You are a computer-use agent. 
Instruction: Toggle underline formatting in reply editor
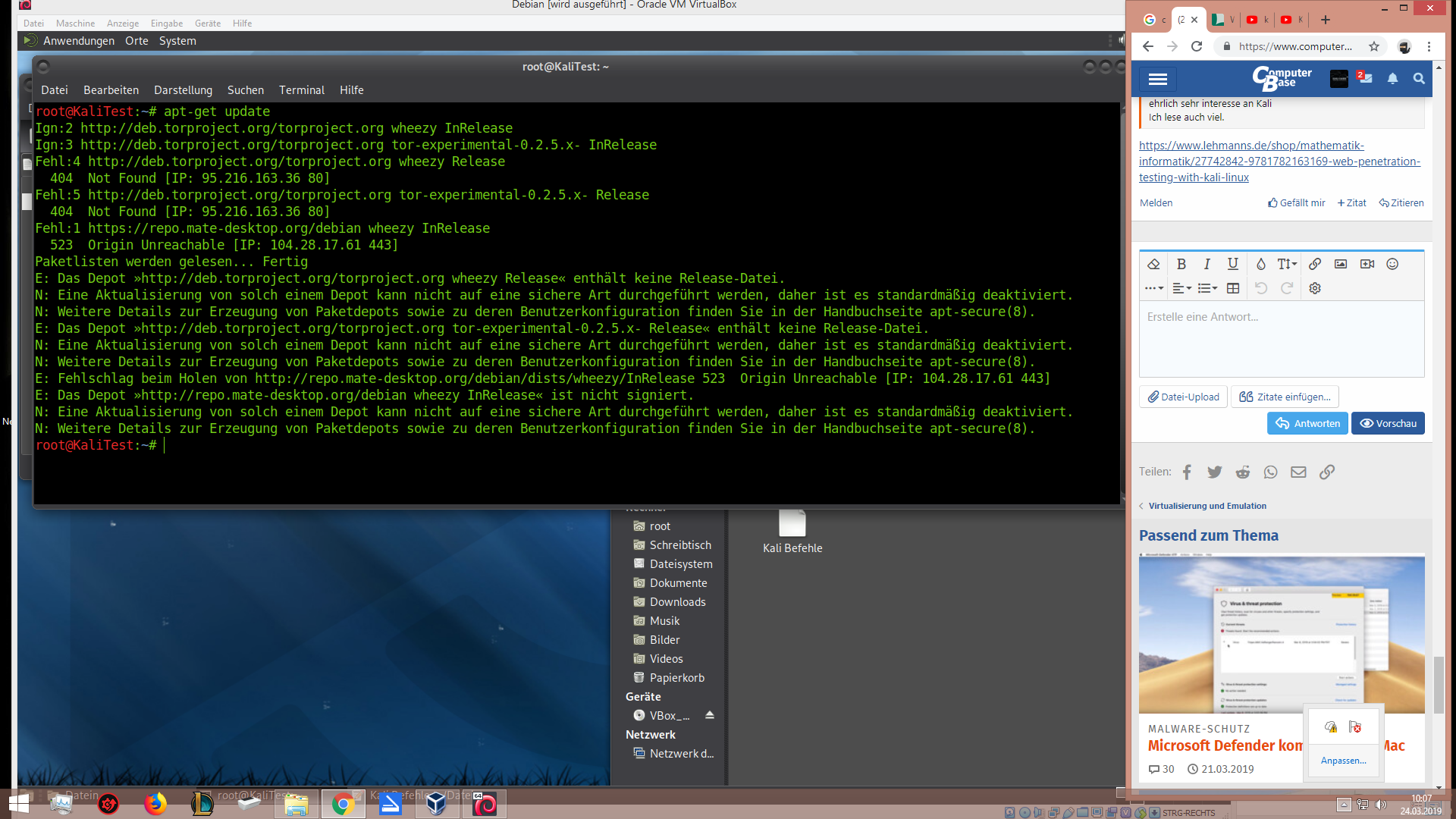click(x=1232, y=264)
